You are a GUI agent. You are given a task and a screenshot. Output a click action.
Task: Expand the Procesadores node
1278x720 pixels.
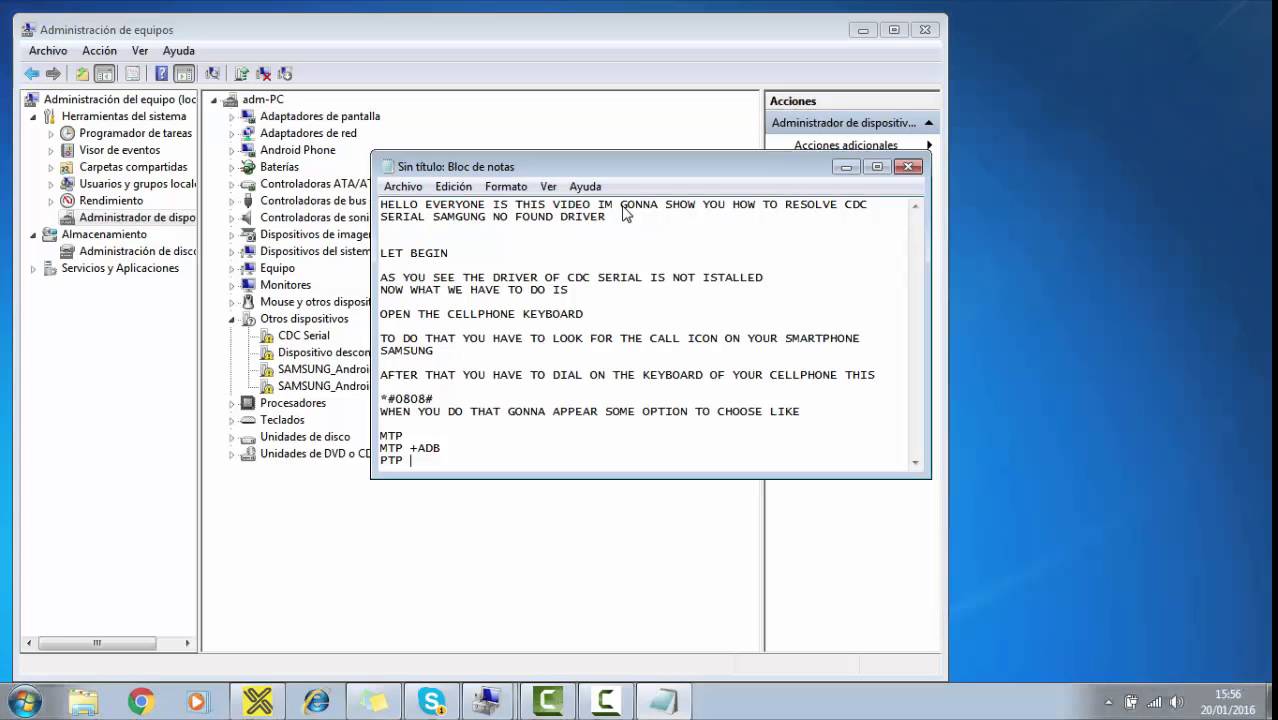[231, 404]
